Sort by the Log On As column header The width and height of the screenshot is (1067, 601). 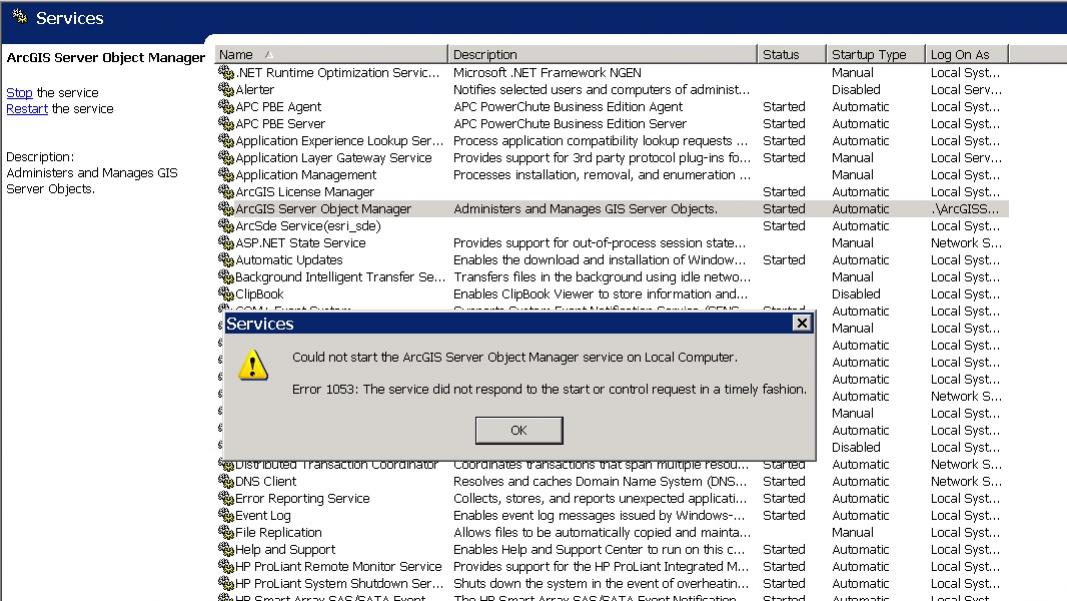click(966, 54)
